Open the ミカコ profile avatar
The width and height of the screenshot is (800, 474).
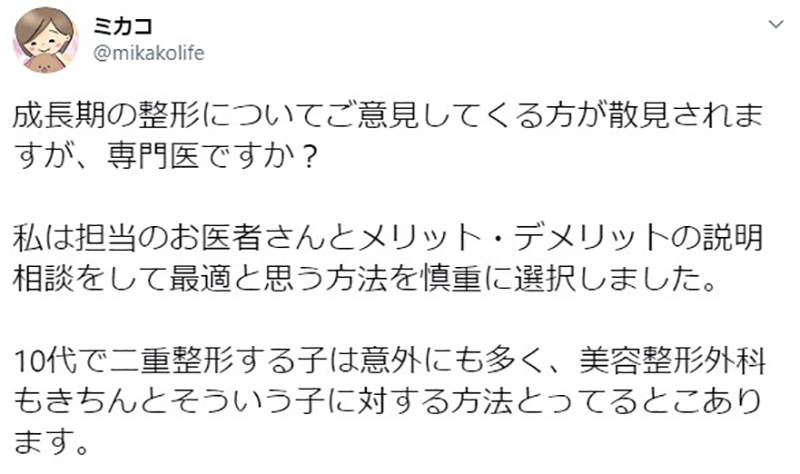[x=45, y=40]
